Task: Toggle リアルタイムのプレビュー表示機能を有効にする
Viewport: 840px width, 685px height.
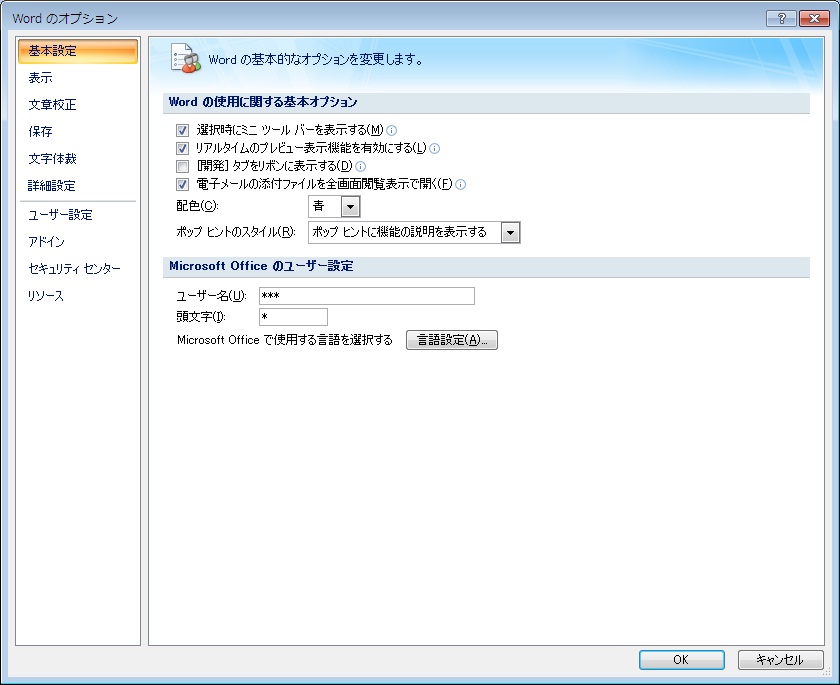Action: point(184,148)
